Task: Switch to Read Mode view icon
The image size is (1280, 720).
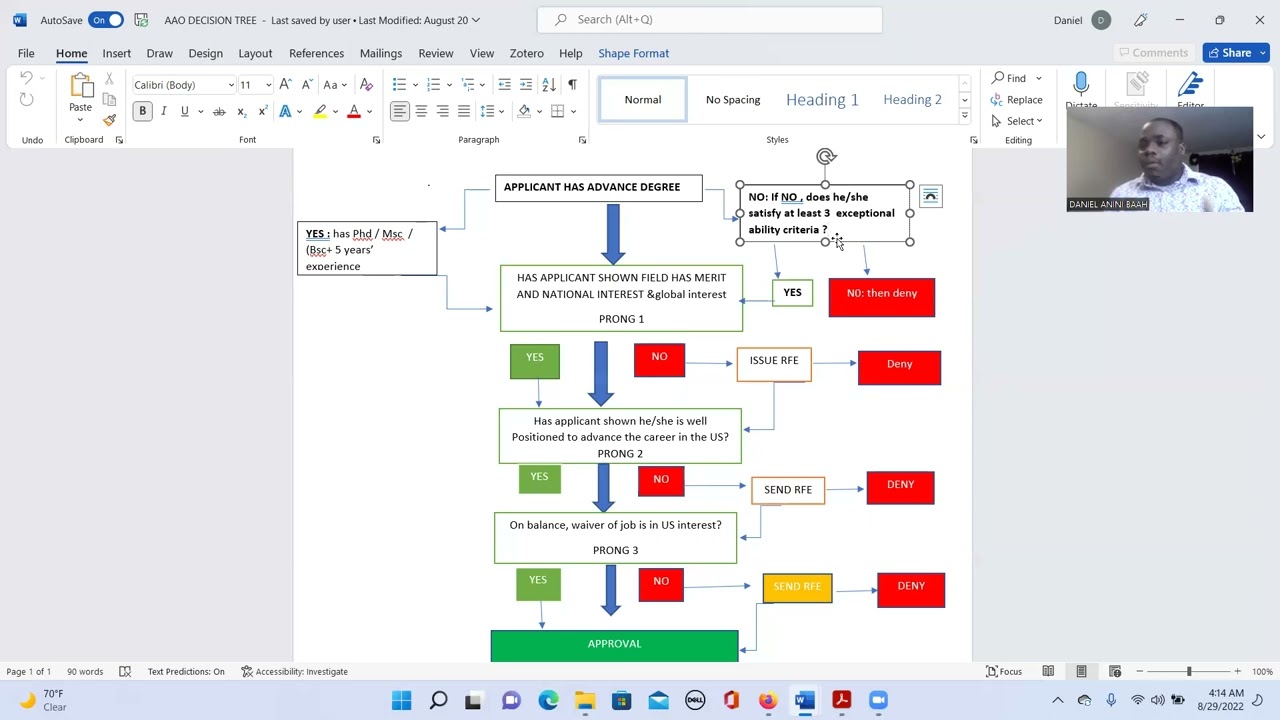Action: [x=1048, y=671]
